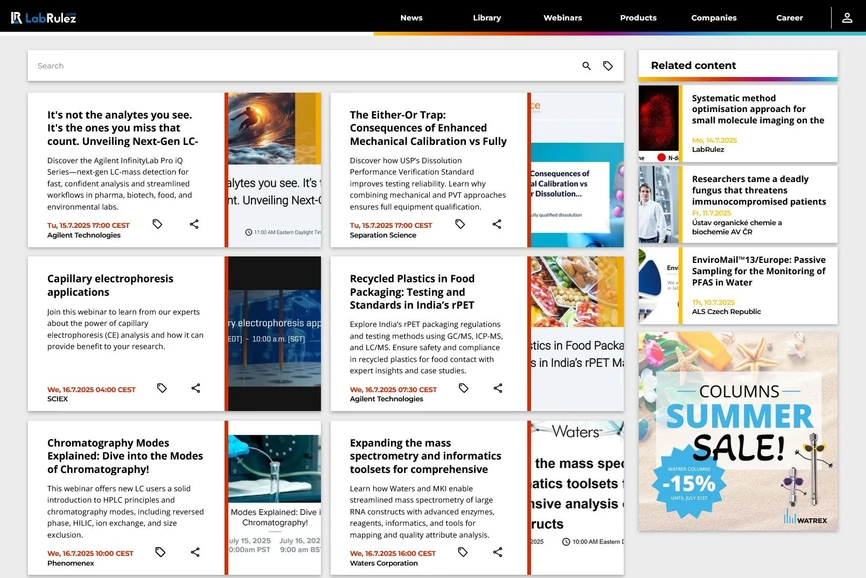Share Expanding the mass spectrometry webinar

pos(498,552)
